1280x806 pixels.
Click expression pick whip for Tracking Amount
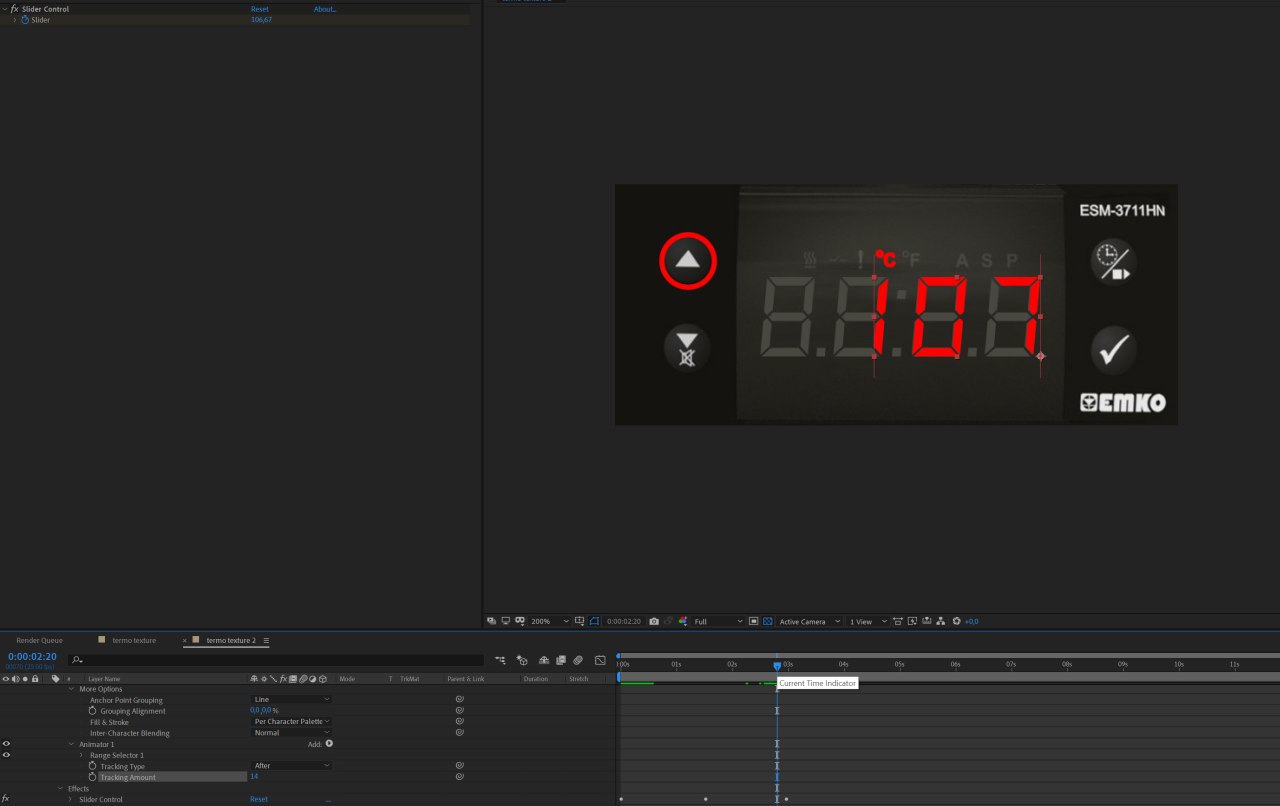pos(459,776)
